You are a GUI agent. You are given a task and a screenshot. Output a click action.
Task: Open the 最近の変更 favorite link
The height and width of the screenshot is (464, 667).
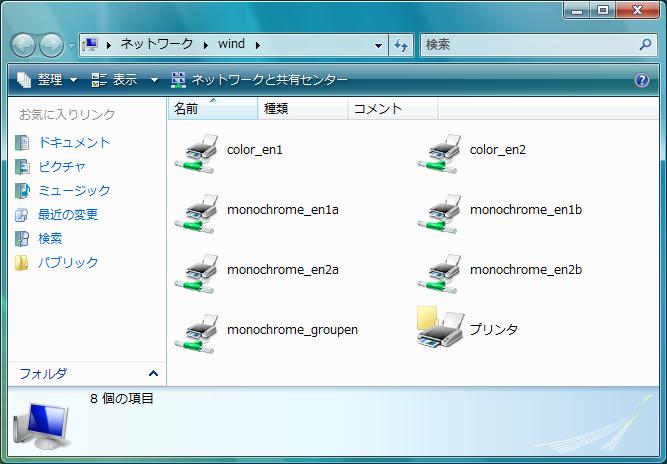pos(68,214)
